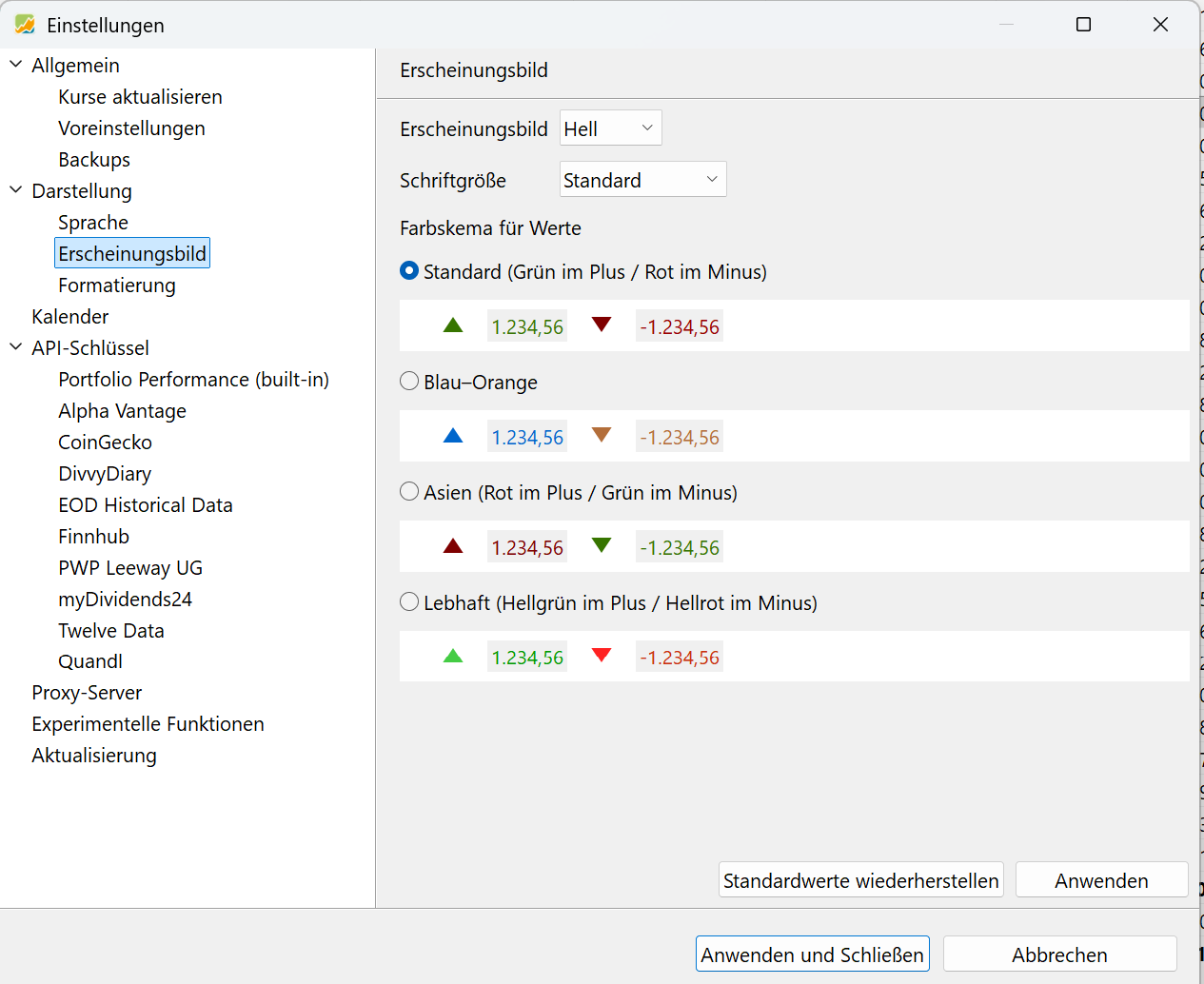Collapse the API-Schlüssel tree section
This screenshot has height=984, width=1204.
pos(16,347)
